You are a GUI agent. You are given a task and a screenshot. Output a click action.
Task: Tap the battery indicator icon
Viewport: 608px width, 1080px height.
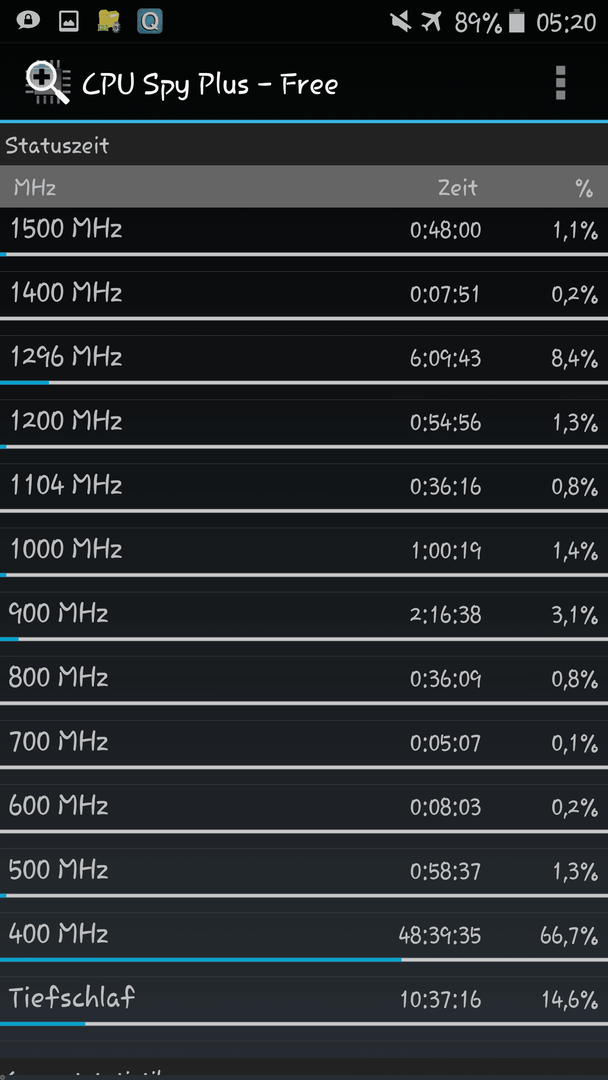pyautogui.click(x=516, y=23)
